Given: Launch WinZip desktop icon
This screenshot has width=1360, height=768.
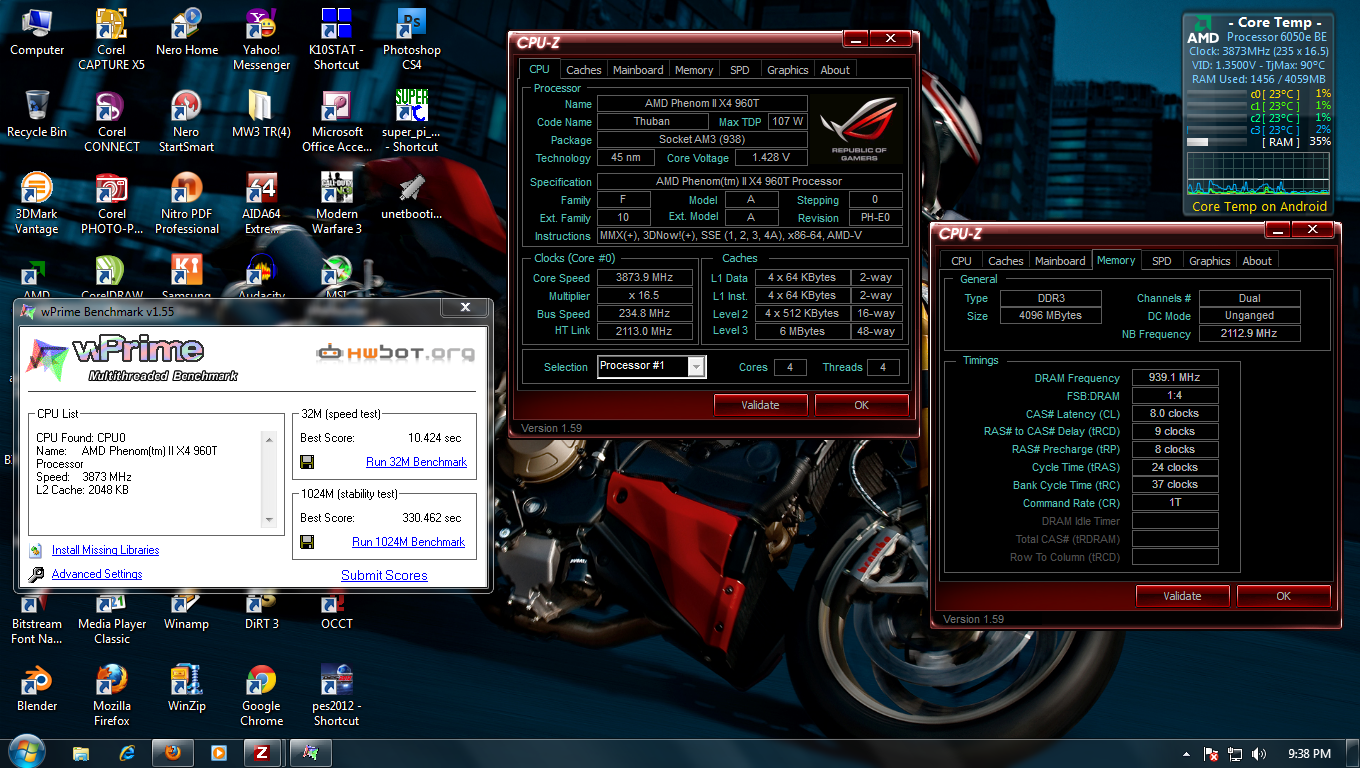Looking at the screenshot, I should tap(187, 688).
